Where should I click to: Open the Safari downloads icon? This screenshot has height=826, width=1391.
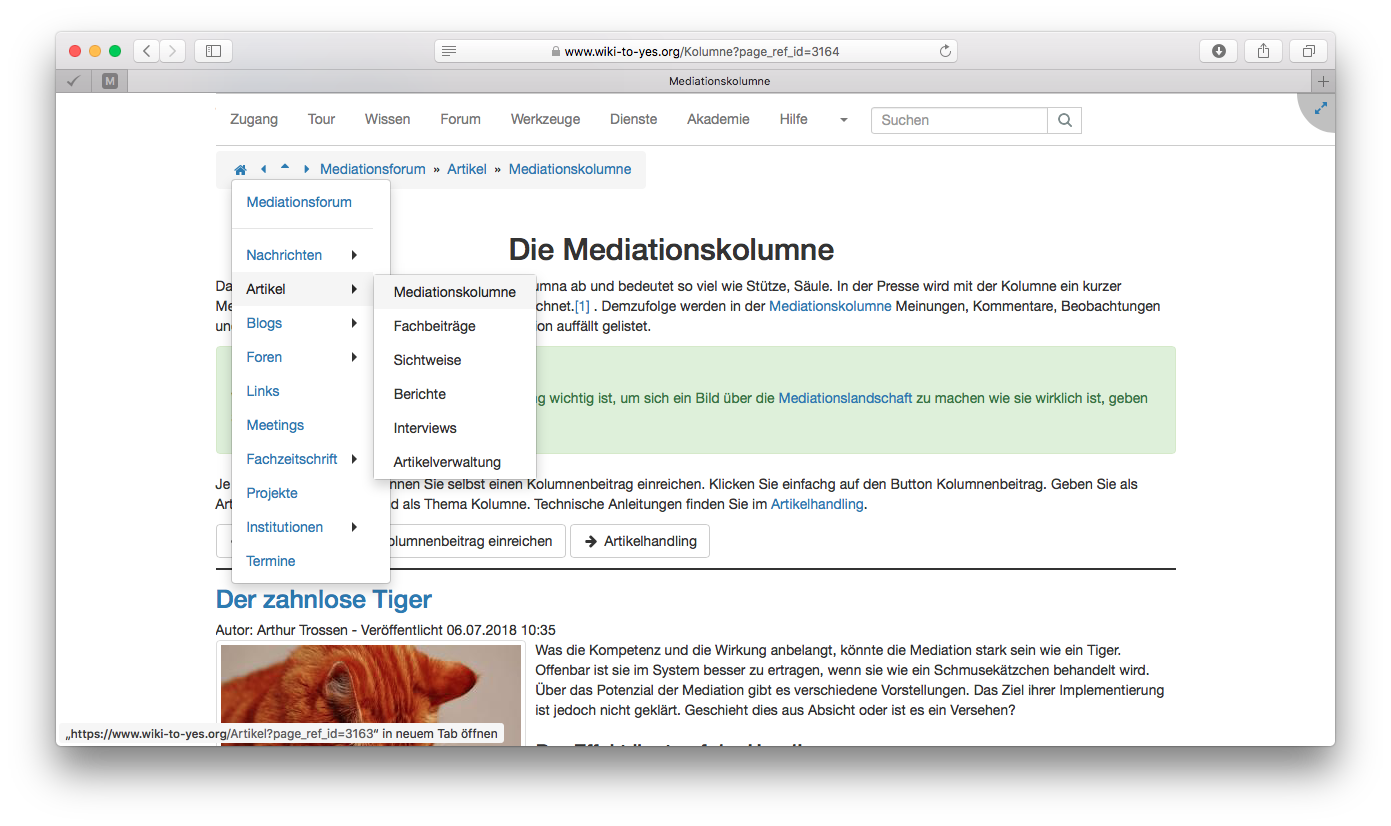(1218, 51)
